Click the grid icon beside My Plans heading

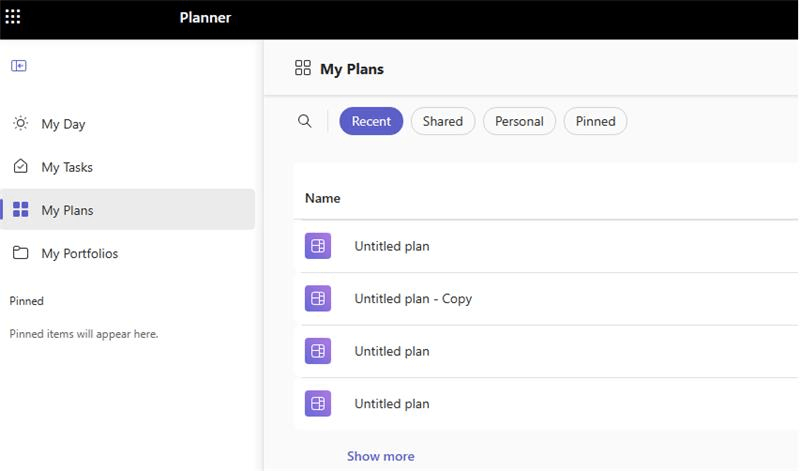(303, 68)
